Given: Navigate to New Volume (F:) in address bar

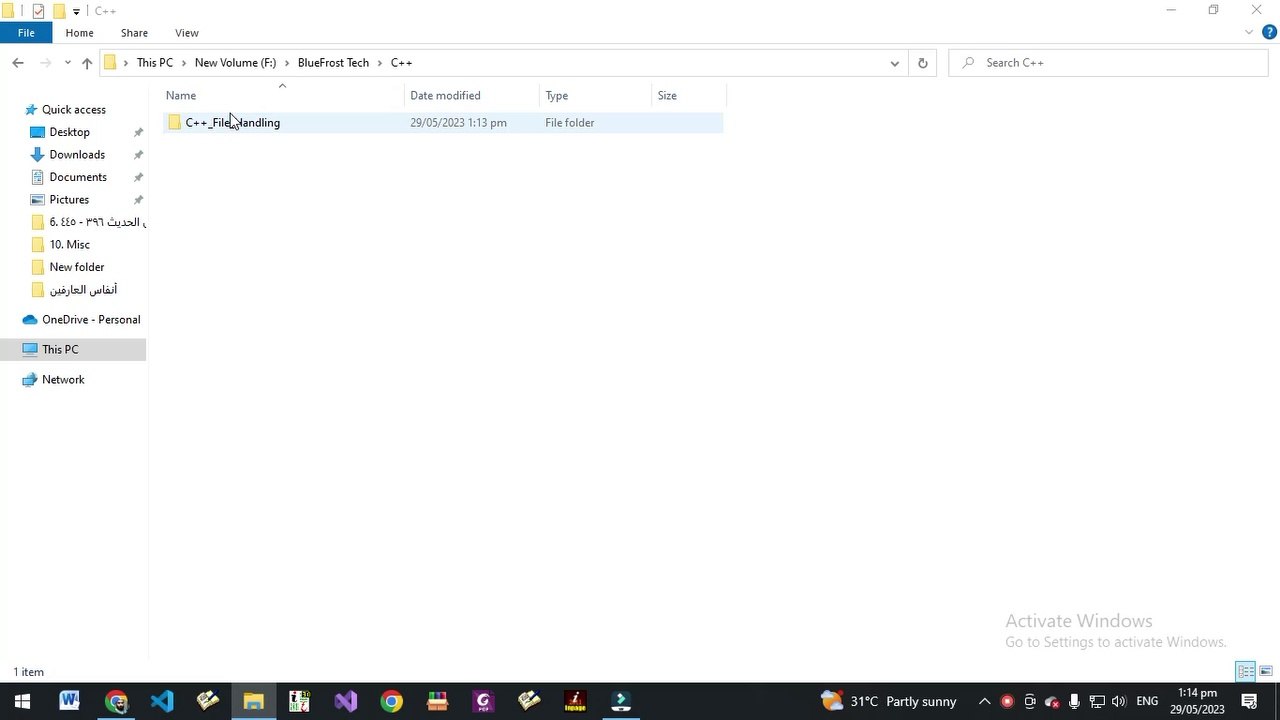Looking at the screenshot, I should (235, 62).
